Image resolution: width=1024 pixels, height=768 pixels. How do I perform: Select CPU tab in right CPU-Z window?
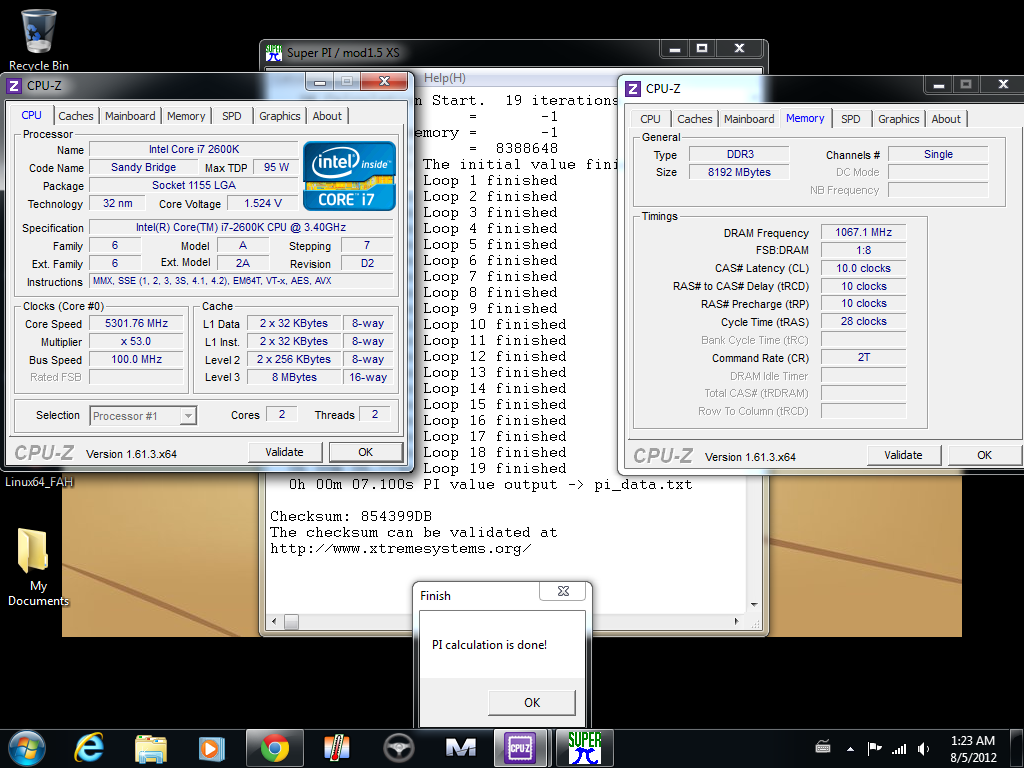(650, 119)
